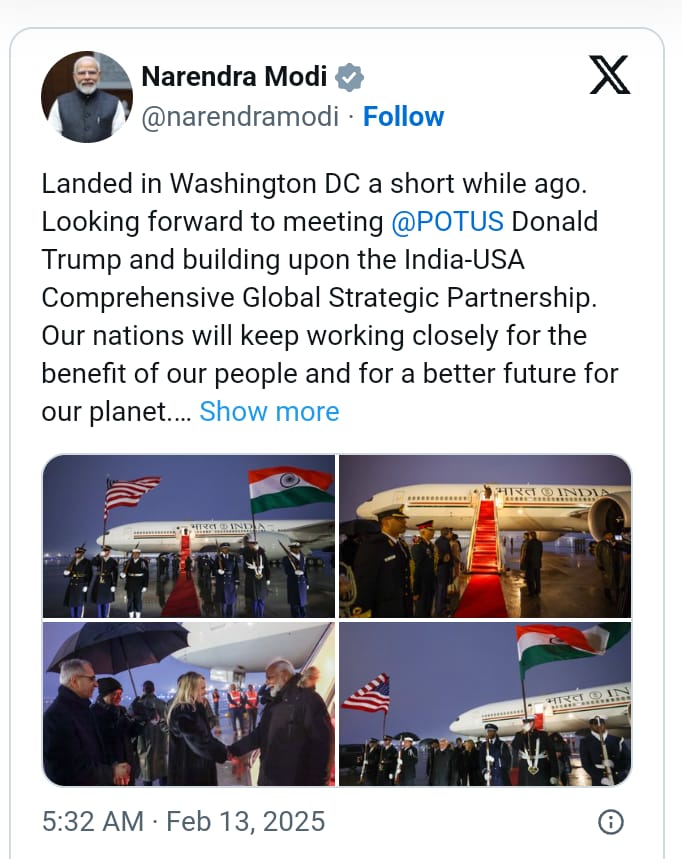The width and height of the screenshot is (682, 859).
Task: Expand tweet with Show more
Action: pyautogui.click(x=269, y=411)
